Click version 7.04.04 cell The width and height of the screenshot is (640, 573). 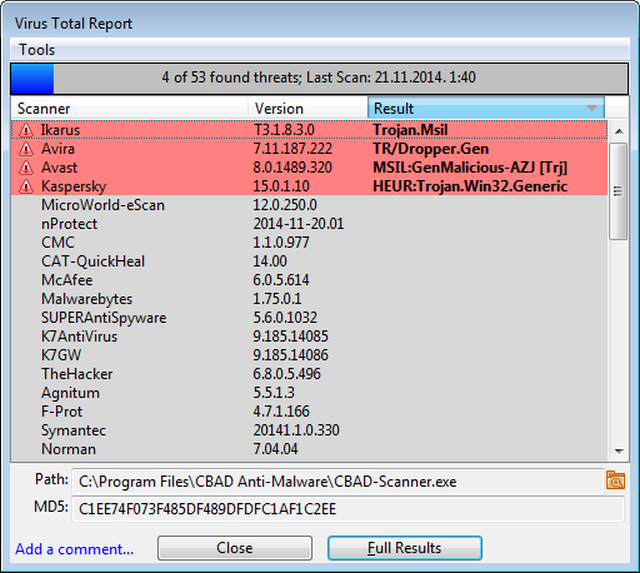pyautogui.click(x=276, y=449)
